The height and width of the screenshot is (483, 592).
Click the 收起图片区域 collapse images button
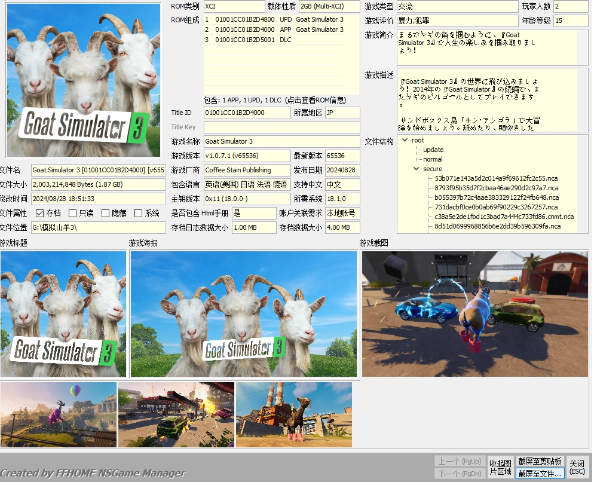click(x=500, y=467)
